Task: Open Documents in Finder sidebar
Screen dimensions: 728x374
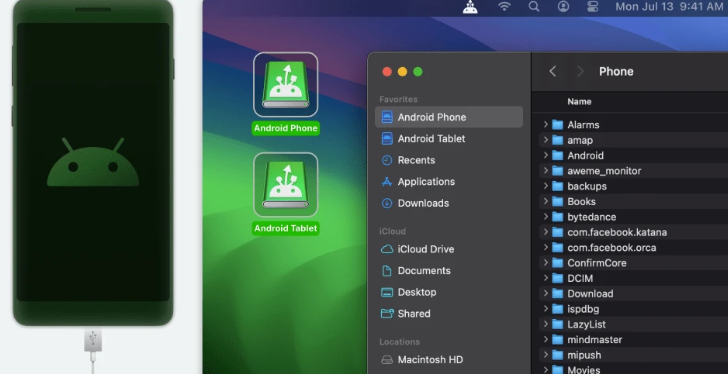Action: (x=449, y=270)
